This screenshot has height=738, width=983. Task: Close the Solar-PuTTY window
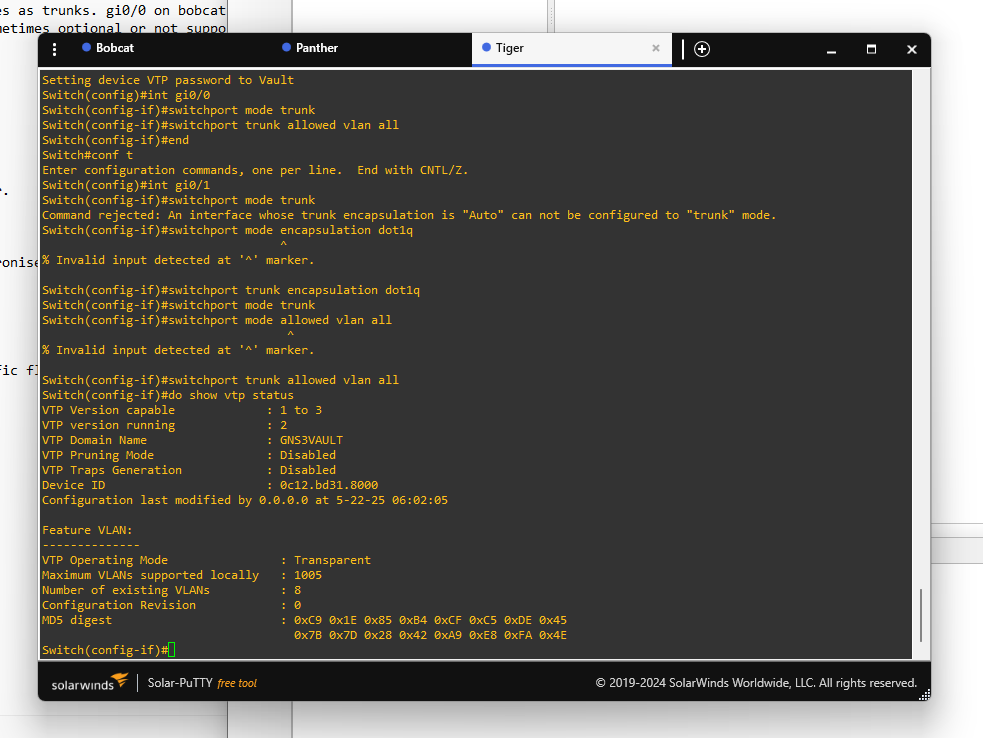[x=912, y=49]
